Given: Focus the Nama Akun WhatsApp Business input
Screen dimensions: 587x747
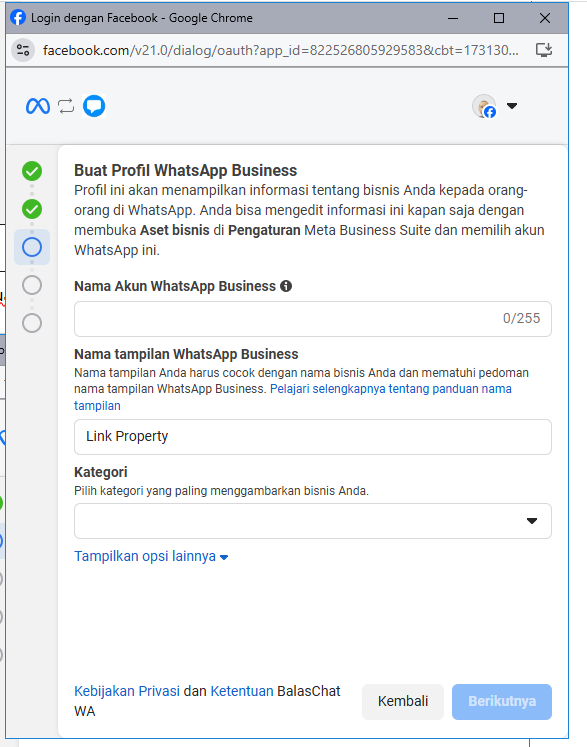Looking at the screenshot, I should (x=313, y=319).
